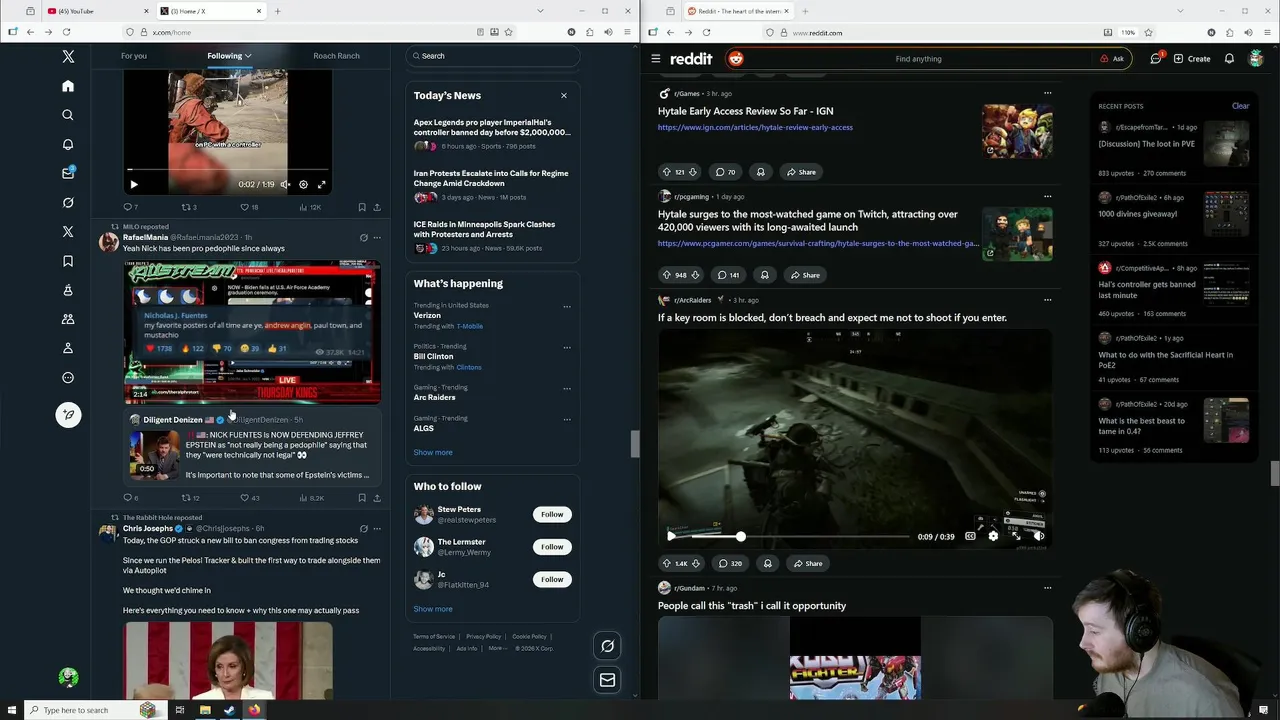Screen dimensions: 1280x720
Task: Upvote the Hytale IGN review post
Action: point(667,172)
